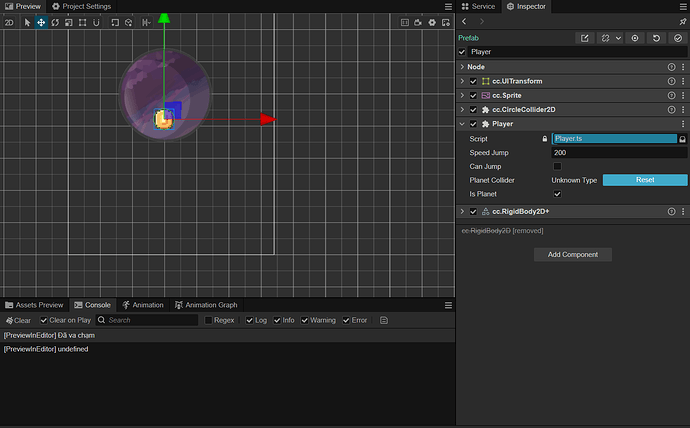The height and width of the screenshot is (428, 690).
Task: Clear the console output
Action: click(x=18, y=320)
